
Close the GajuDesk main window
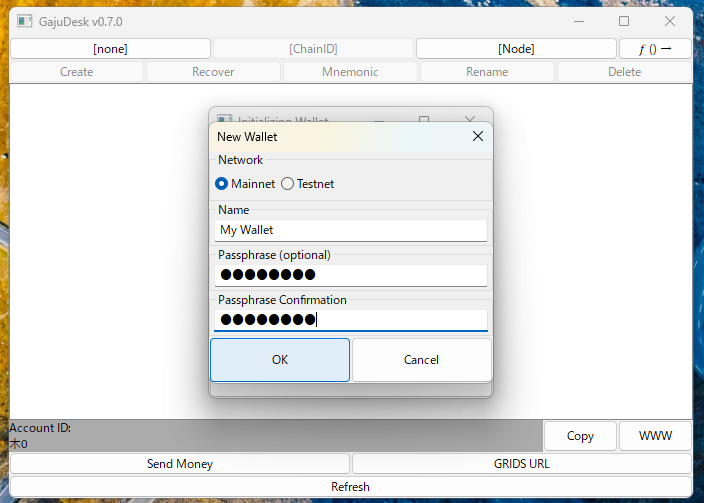point(670,21)
